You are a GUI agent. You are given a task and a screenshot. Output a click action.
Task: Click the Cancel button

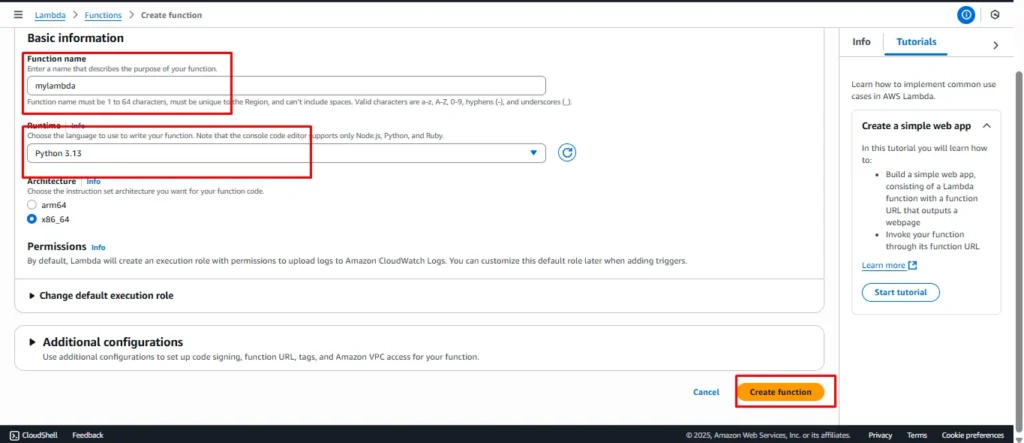tap(706, 392)
